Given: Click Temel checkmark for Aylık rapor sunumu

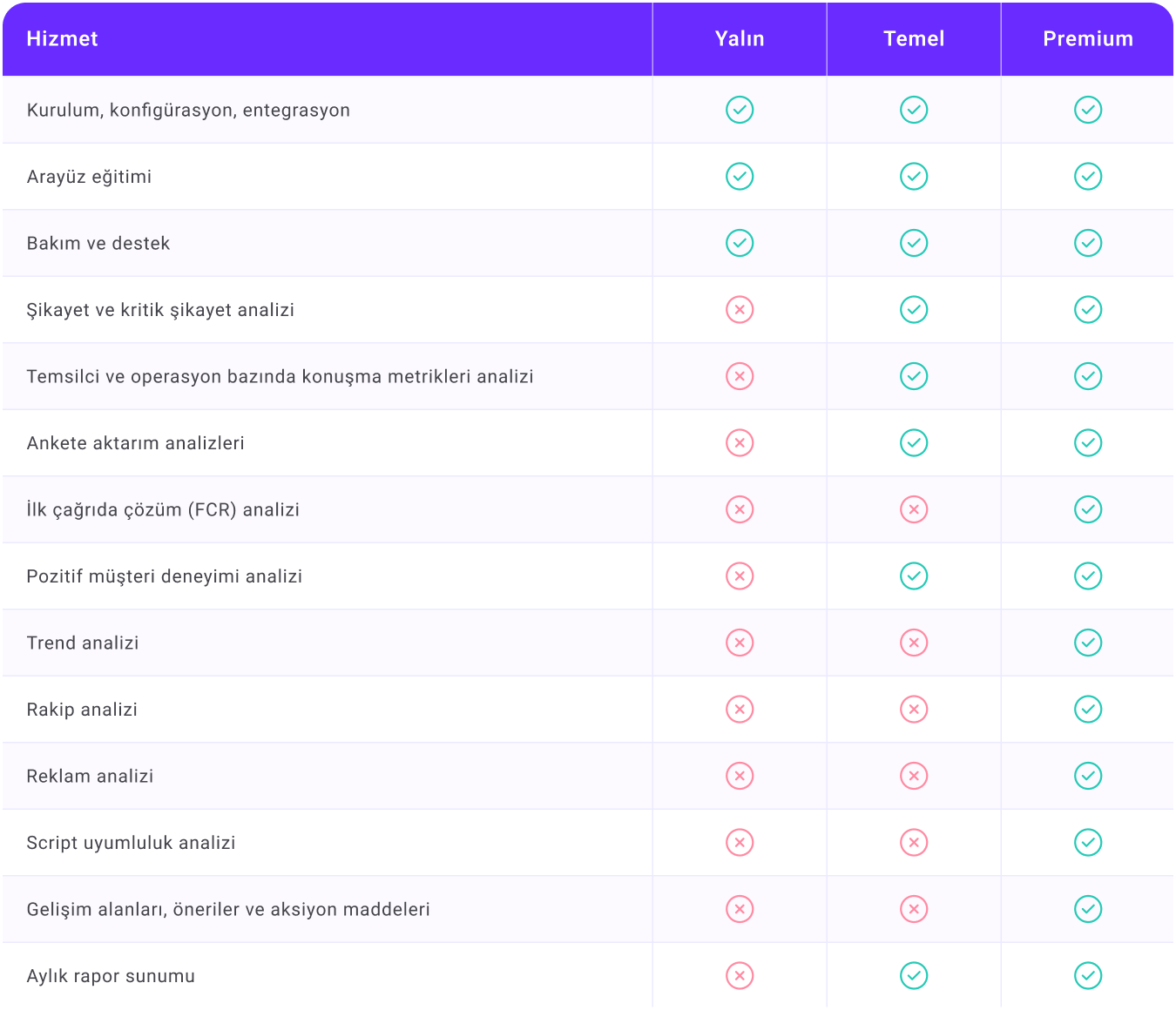Looking at the screenshot, I should point(914,976).
